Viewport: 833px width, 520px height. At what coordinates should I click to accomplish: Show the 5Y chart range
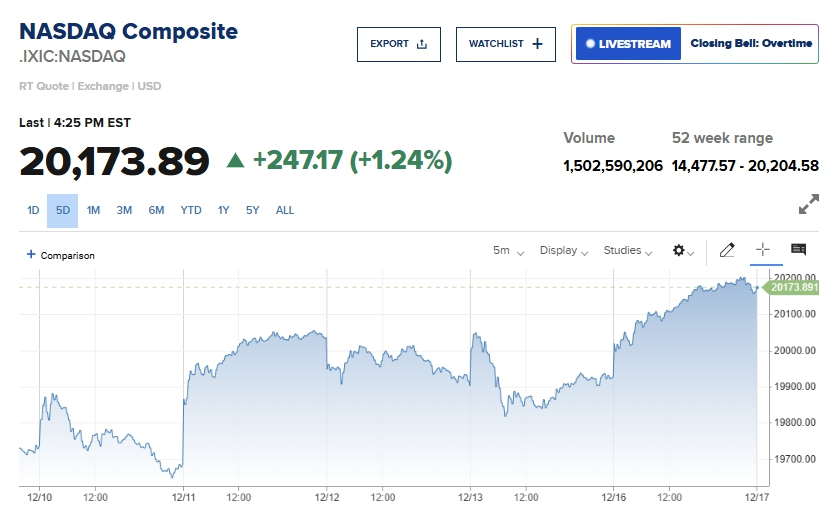pos(253,210)
